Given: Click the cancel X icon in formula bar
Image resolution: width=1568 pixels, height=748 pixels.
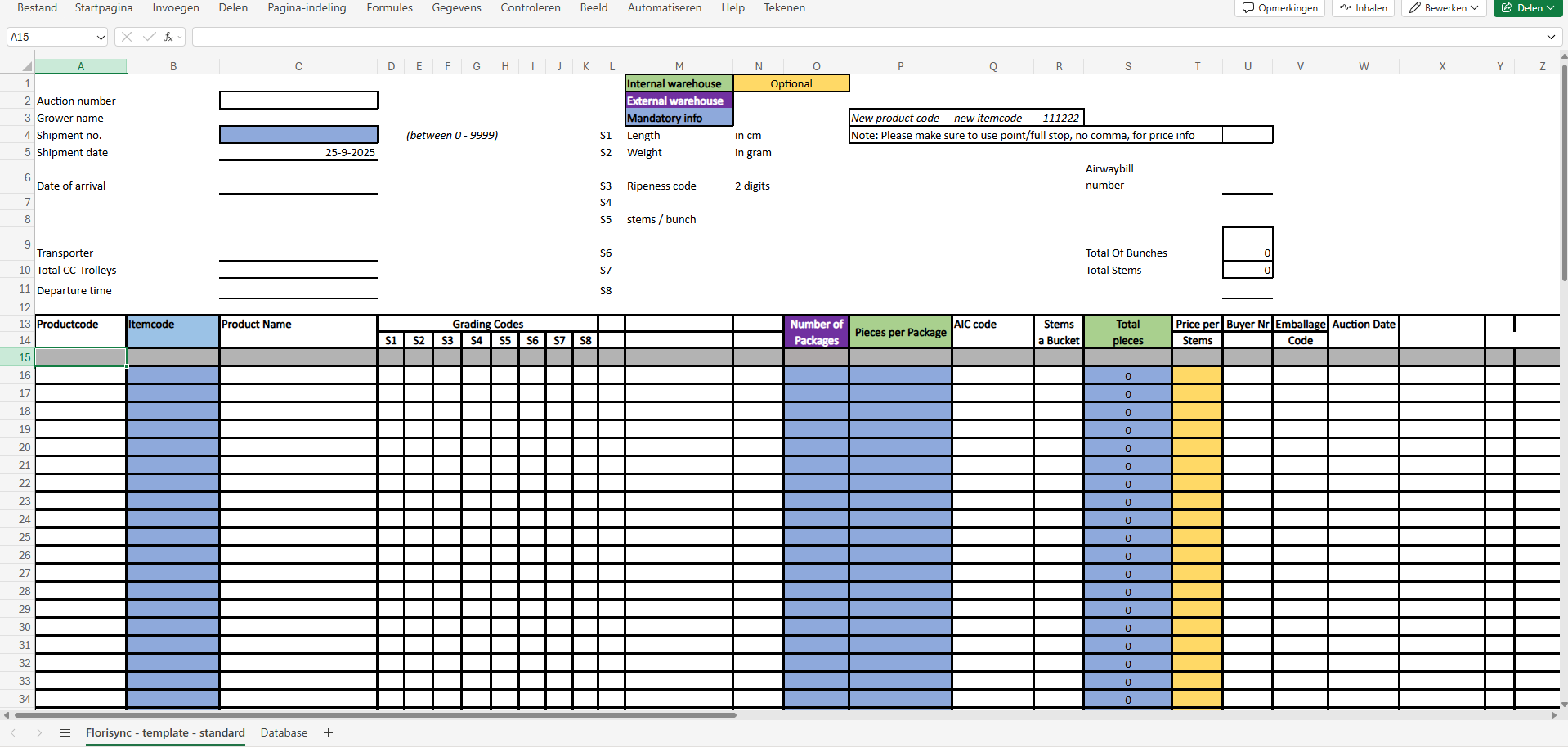Looking at the screenshot, I should [x=127, y=37].
